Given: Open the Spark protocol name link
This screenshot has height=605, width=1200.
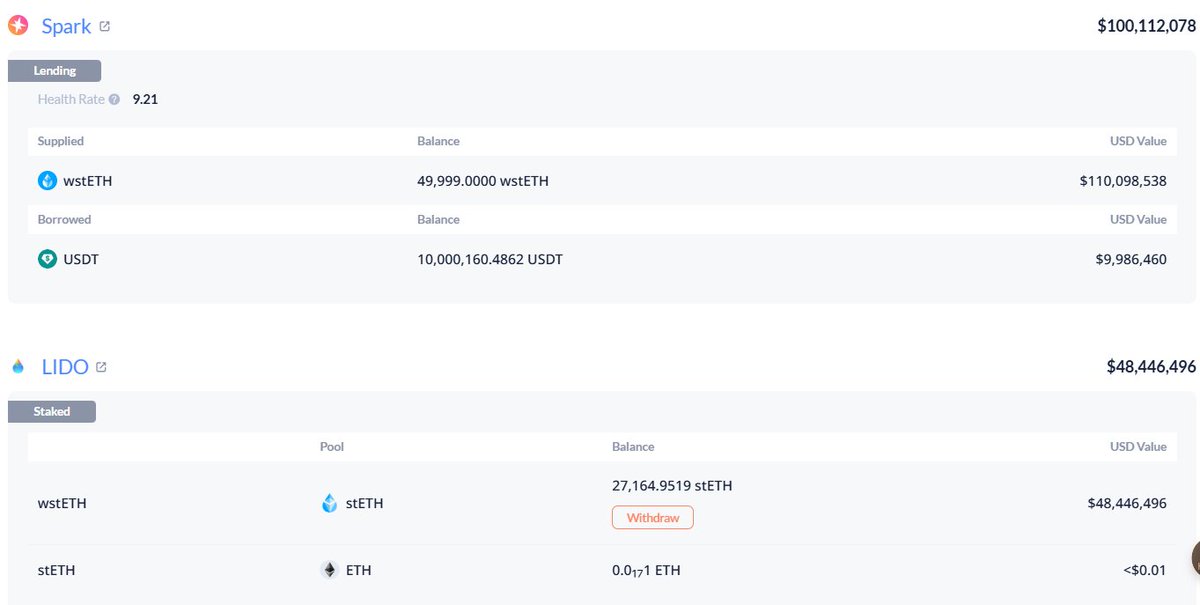Looking at the screenshot, I should [x=66, y=27].
